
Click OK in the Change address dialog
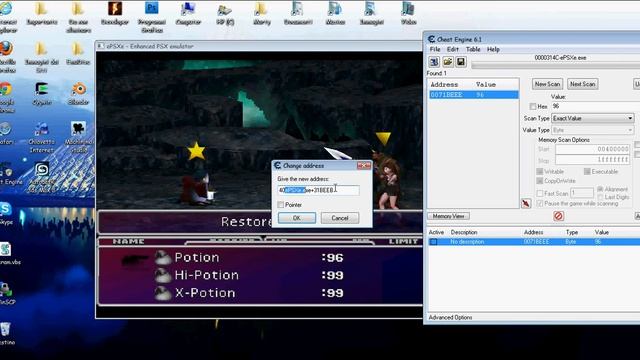297,218
